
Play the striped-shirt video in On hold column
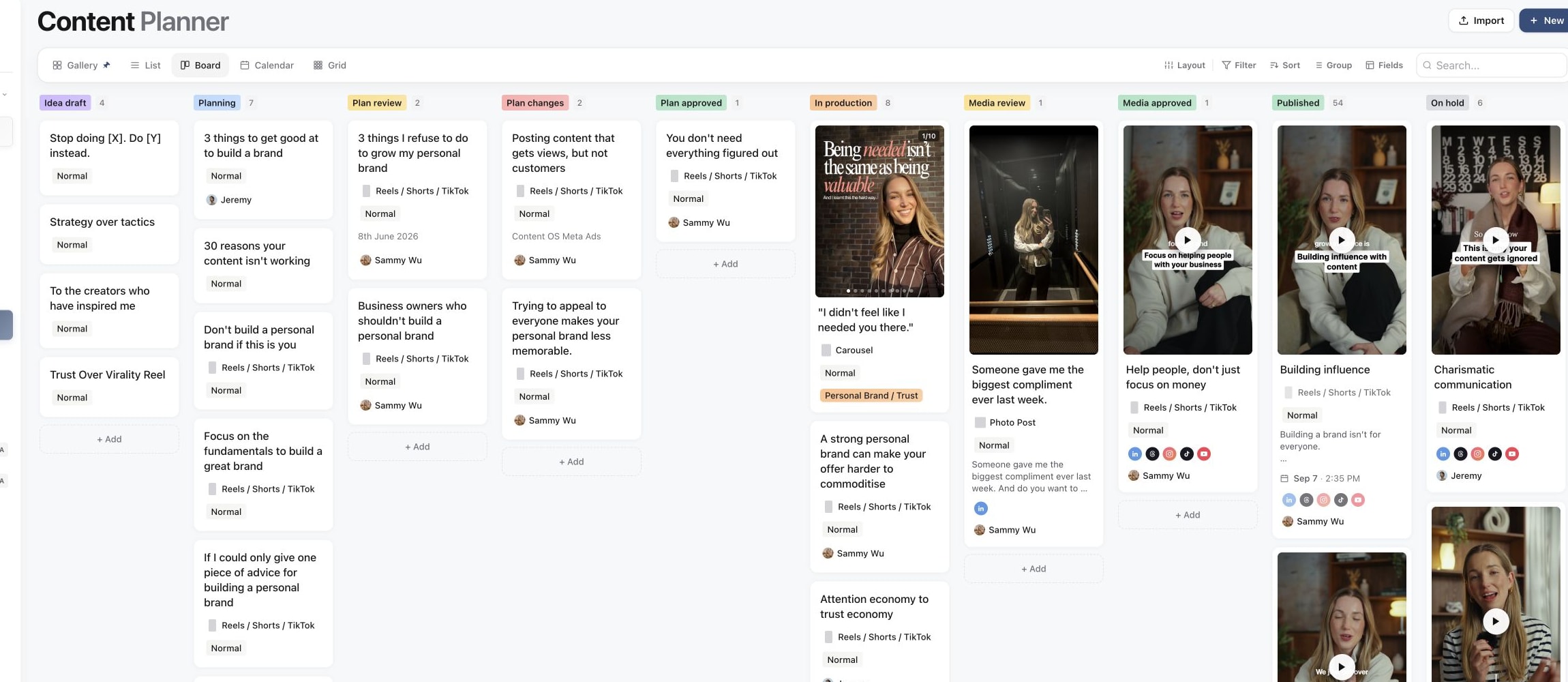1496,621
